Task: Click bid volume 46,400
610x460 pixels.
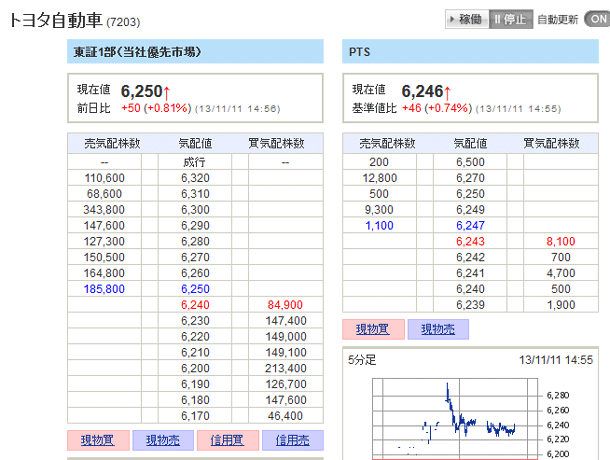Action: [x=285, y=416]
